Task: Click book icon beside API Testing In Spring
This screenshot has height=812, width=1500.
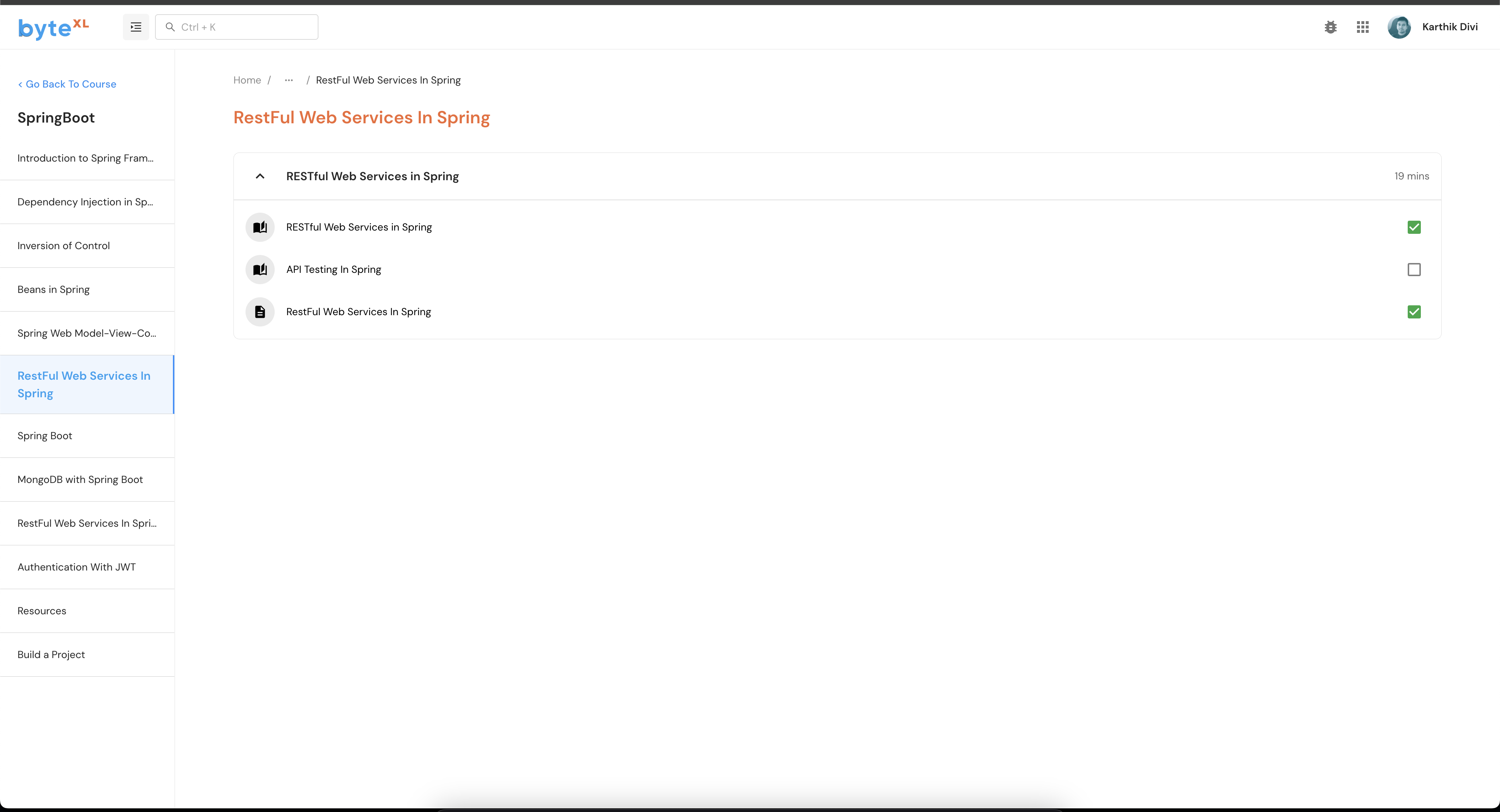Action: [260, 269]
